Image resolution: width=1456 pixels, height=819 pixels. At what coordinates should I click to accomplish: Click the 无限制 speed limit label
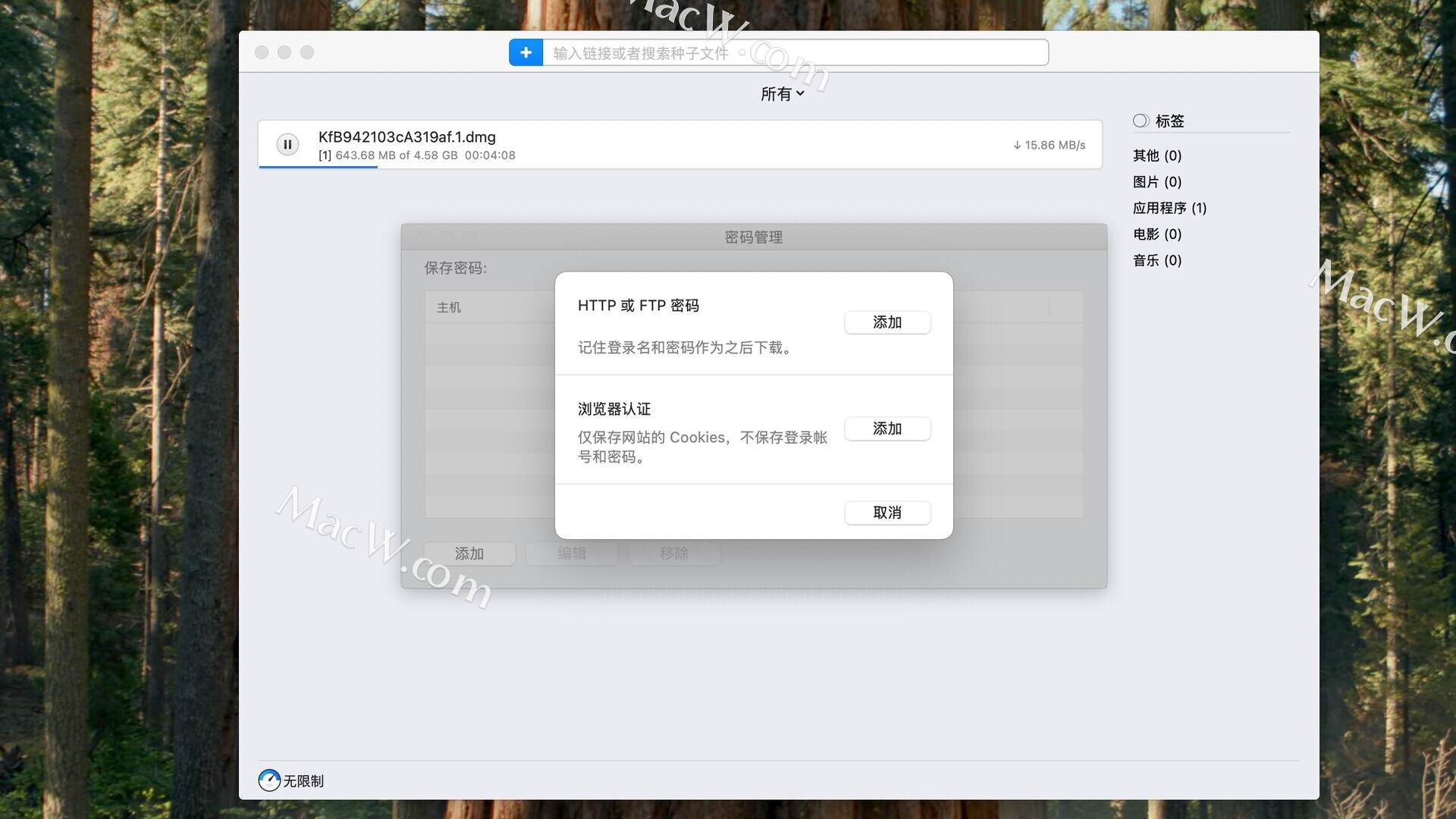coord(303,781)
